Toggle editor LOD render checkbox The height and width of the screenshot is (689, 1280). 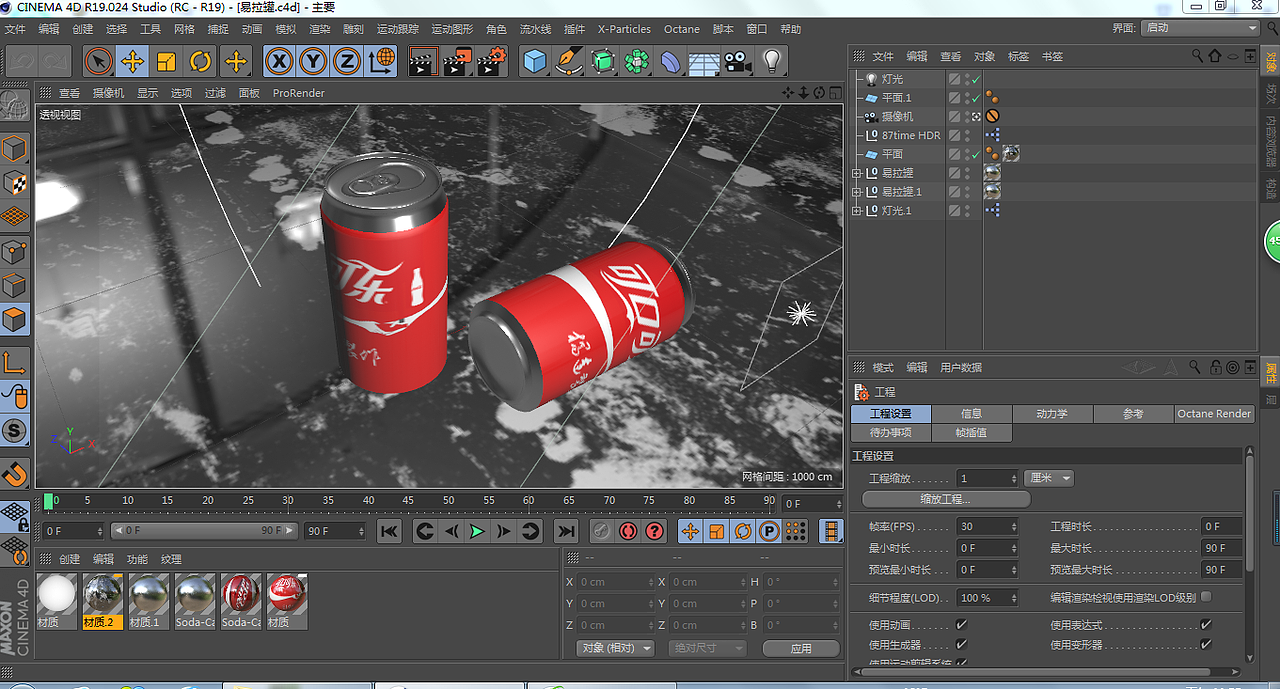1206,597
